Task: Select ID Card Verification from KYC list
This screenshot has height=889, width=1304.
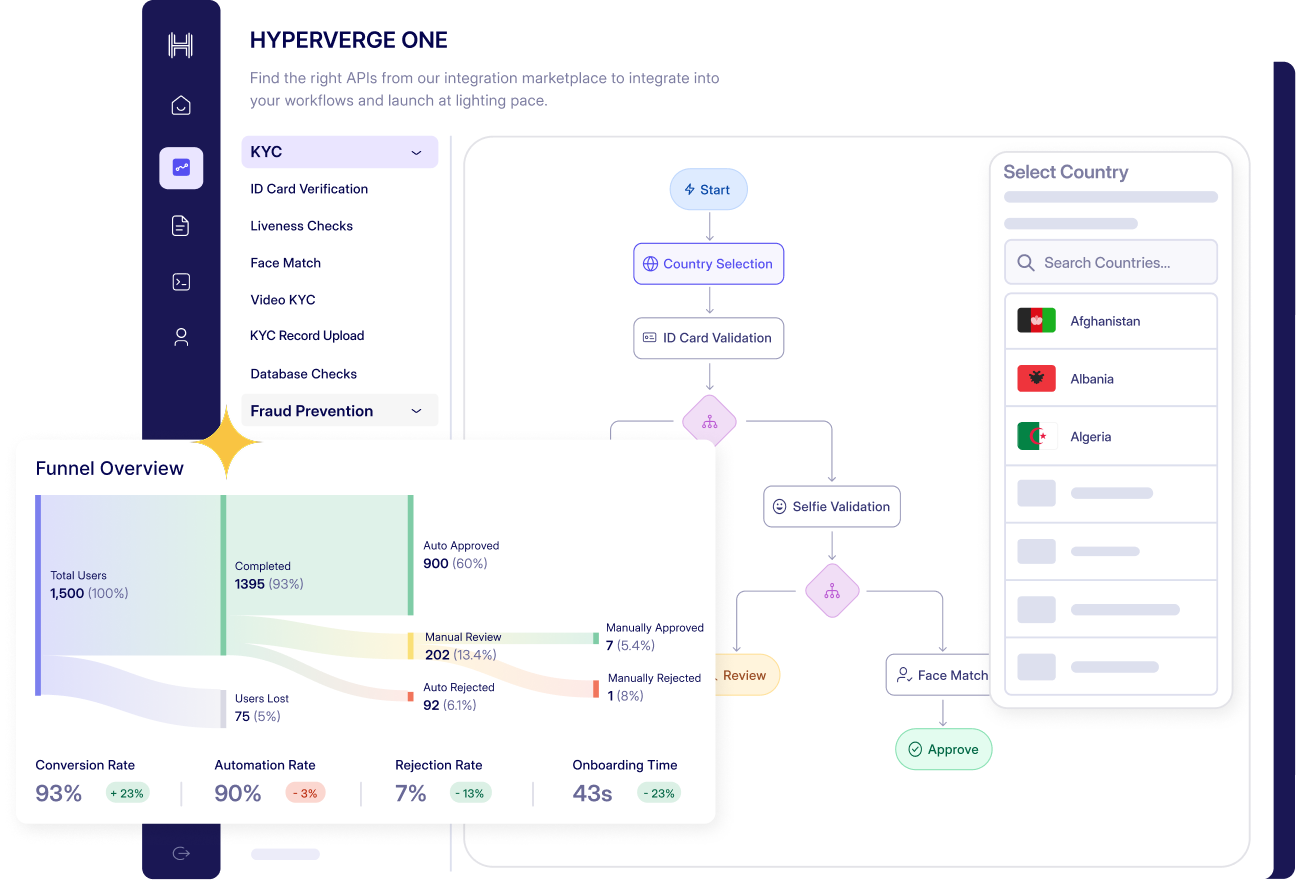Action: 309,189
